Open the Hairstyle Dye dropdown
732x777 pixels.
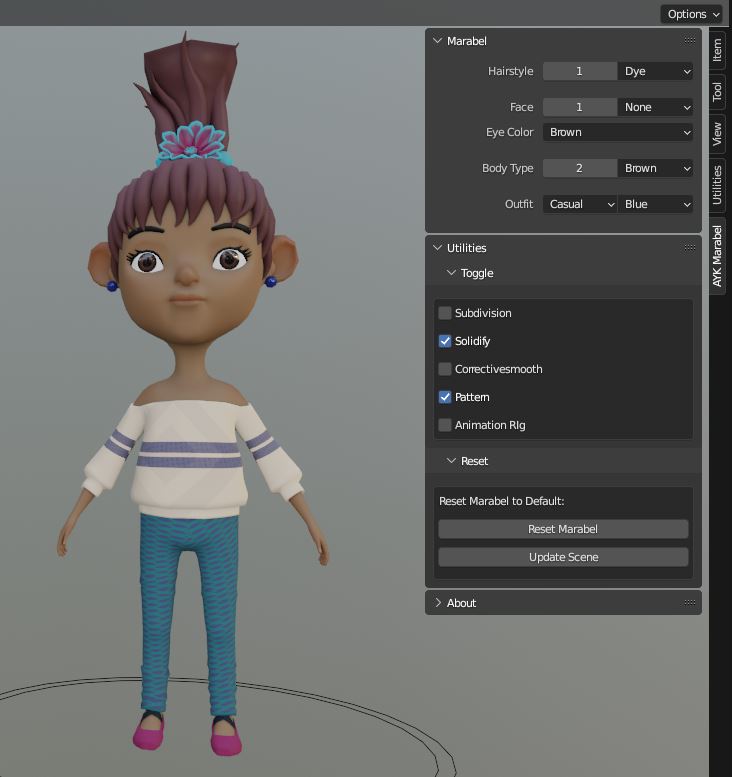(x=656, y=71)
